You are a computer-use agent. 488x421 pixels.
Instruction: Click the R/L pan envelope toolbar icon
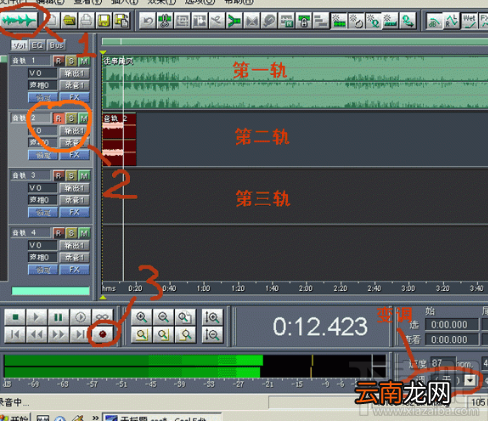point(452,21)
